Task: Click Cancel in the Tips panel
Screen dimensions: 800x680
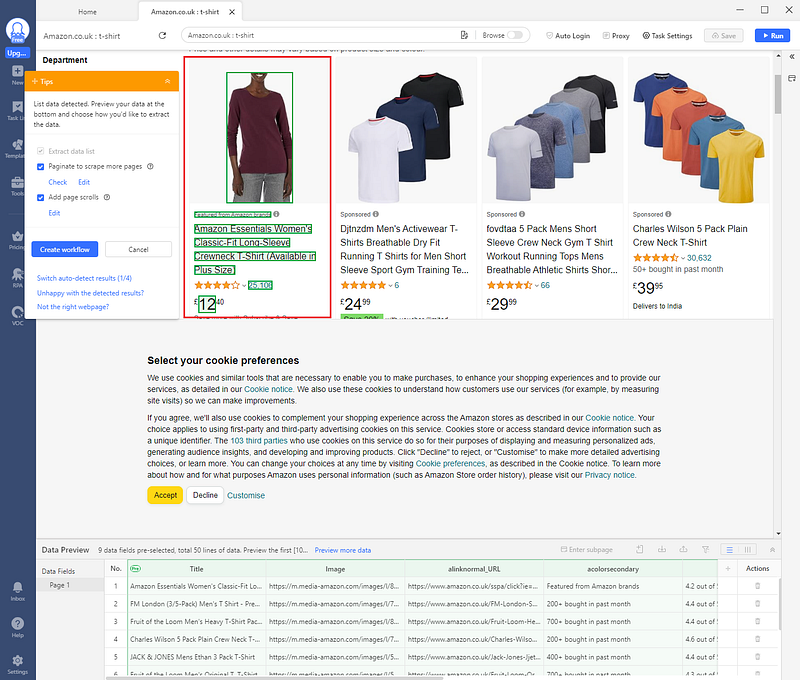Action: tap(138, 249)
